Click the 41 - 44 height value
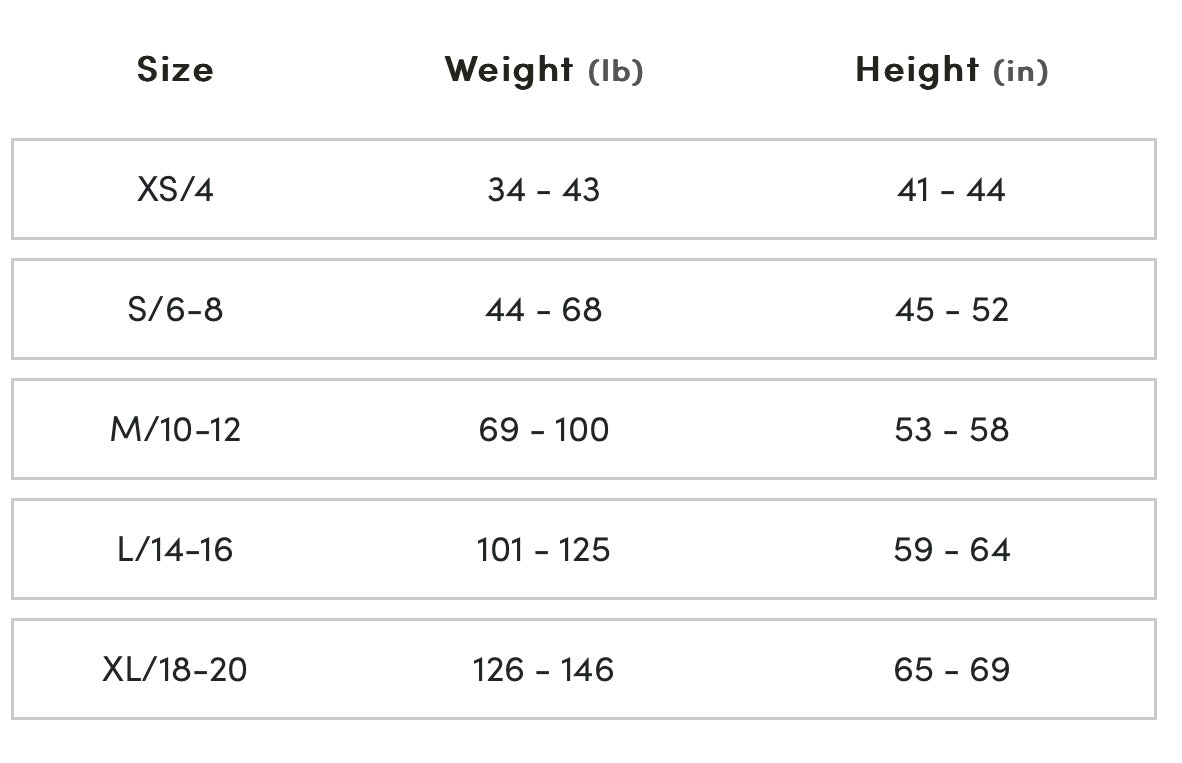The image size is (1182, 763). 951,189
